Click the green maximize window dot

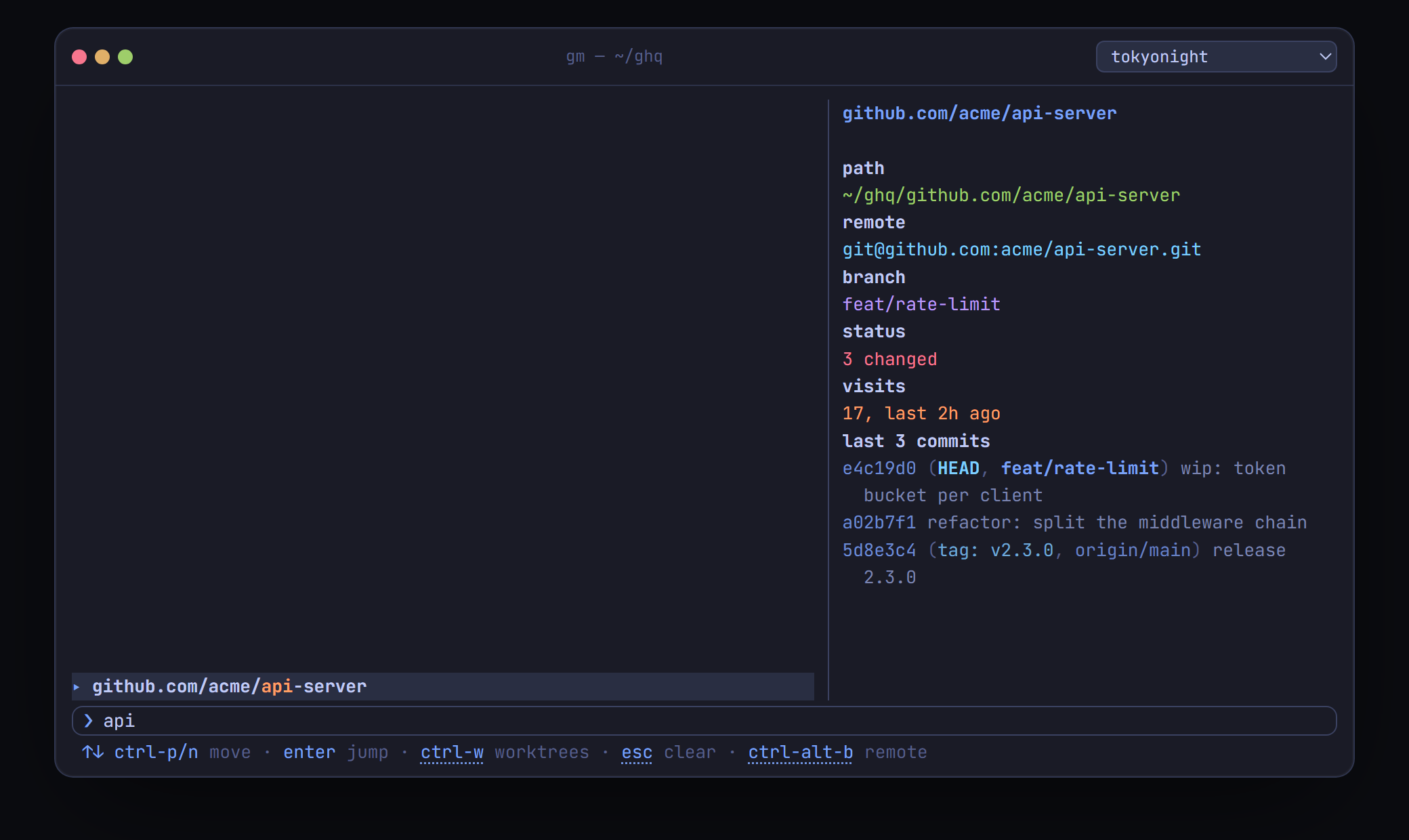[x=125, y=57]
